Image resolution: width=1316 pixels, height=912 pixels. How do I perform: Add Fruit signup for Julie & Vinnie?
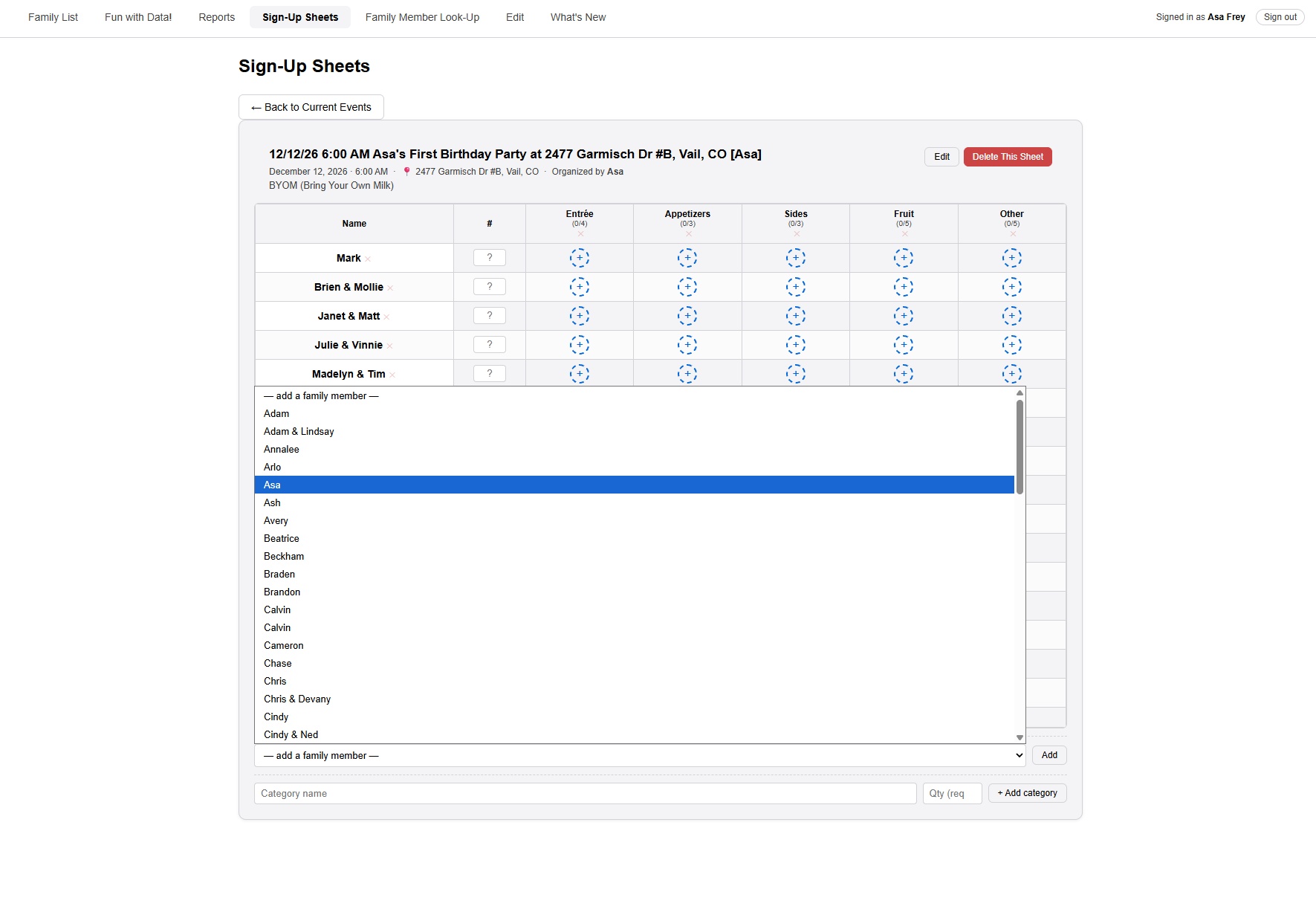(904, 345)
